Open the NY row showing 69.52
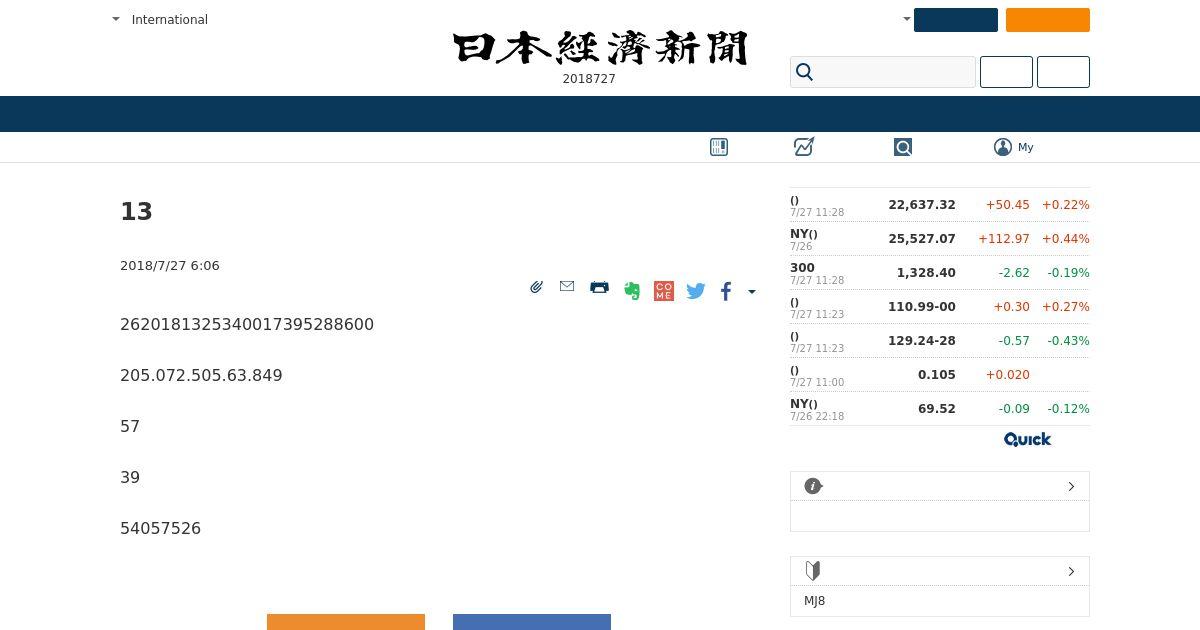Screen dimensions: 1200x630 pyautogui.click(x=940, y=409)
